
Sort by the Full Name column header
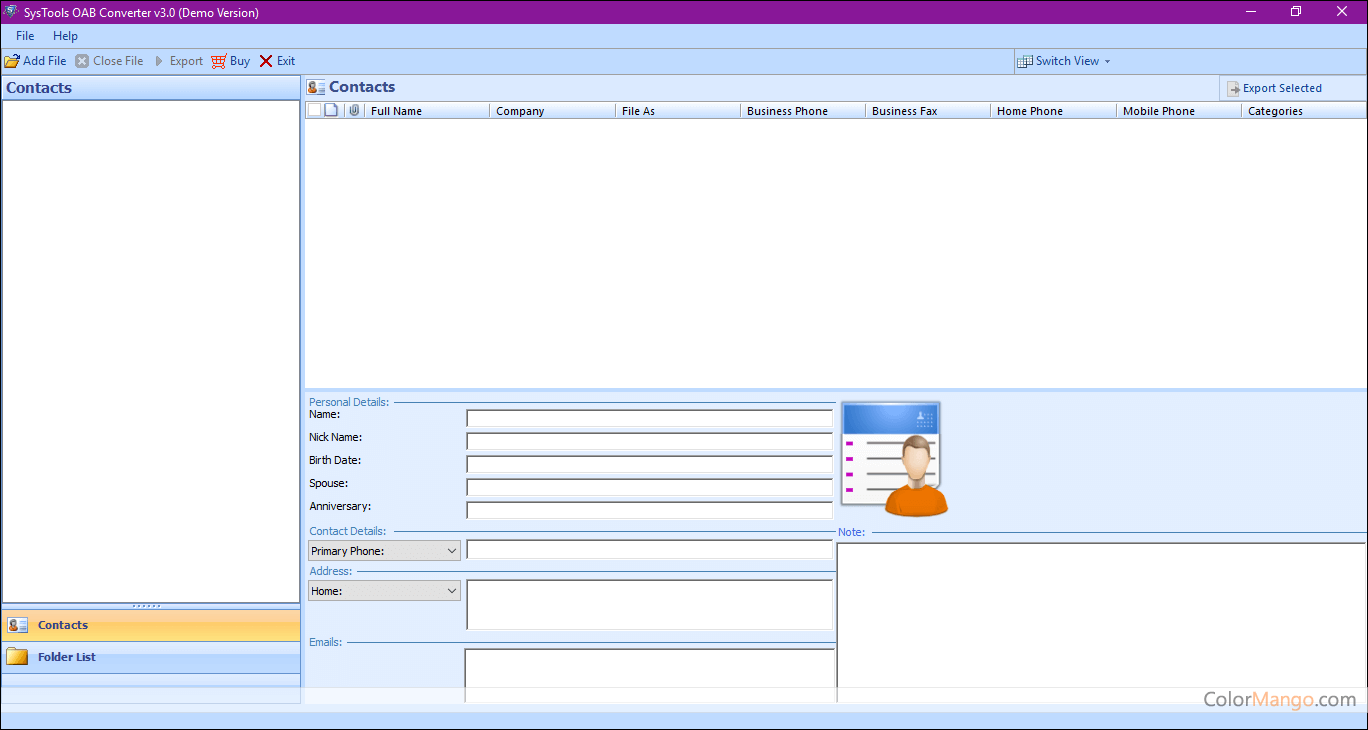pos(427,111)
